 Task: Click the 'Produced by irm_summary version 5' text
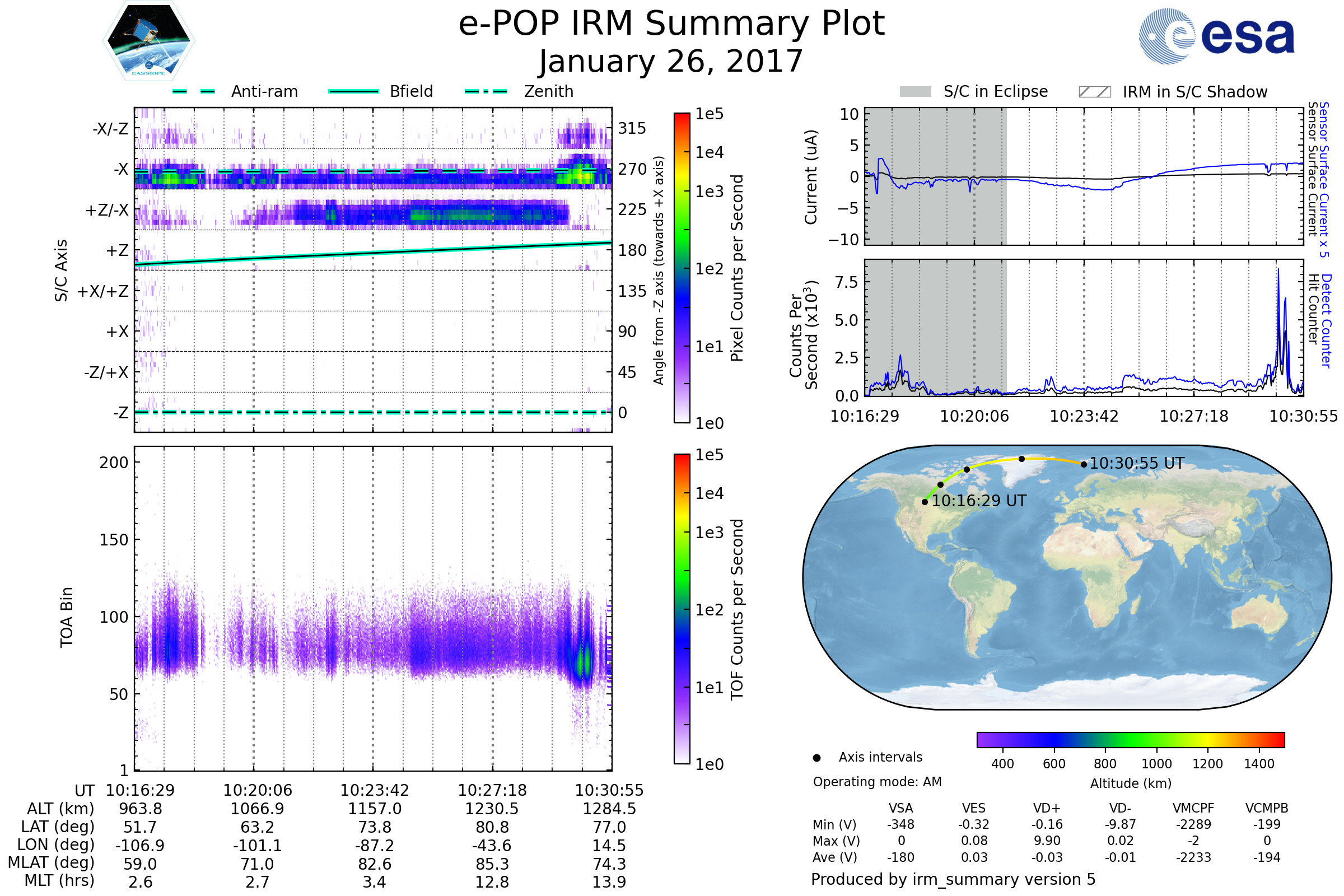953,879
